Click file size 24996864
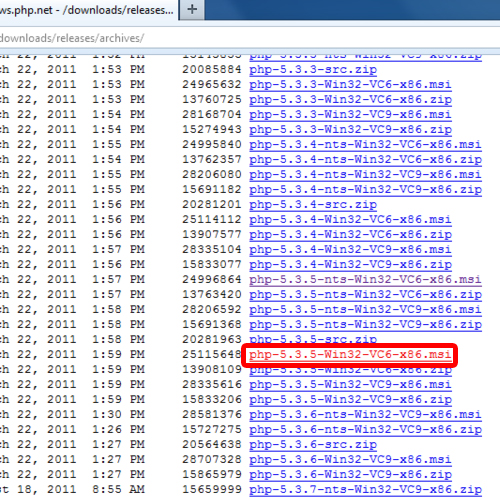Viewport: 500px width, 500px height. [212, 279]
